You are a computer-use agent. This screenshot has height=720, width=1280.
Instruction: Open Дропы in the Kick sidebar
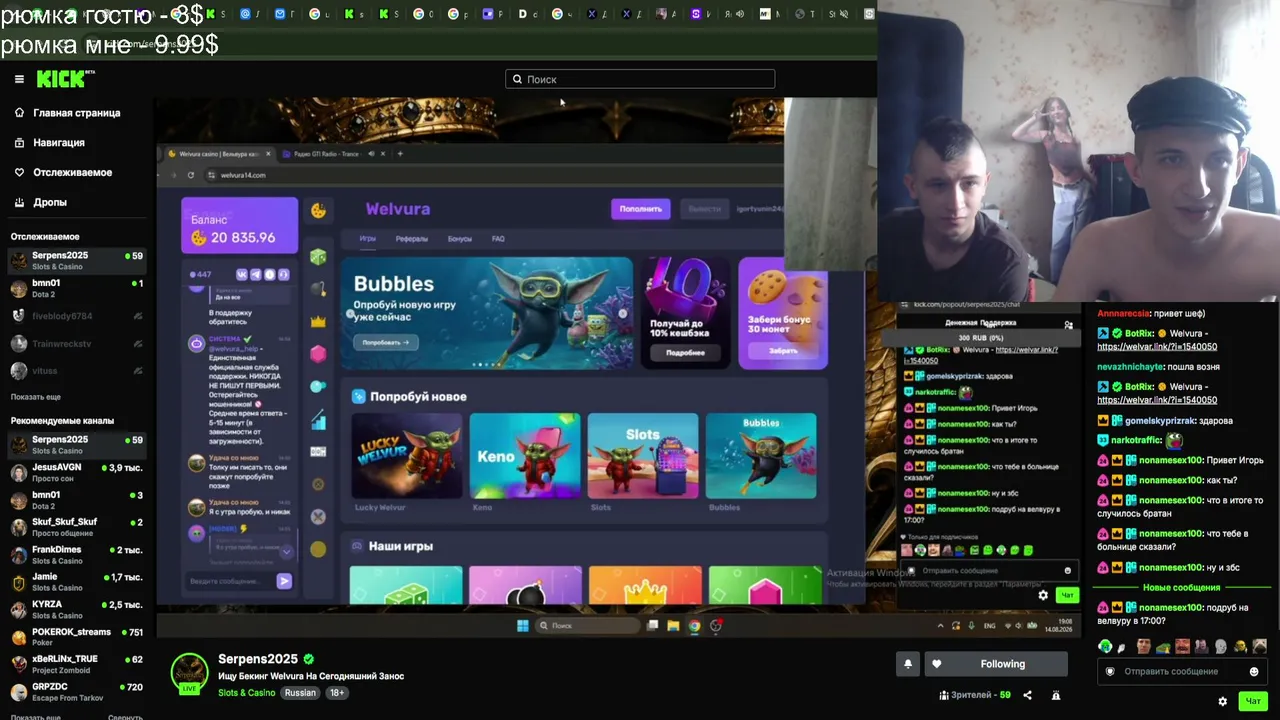pyautogui.click(x=50, y=203)
